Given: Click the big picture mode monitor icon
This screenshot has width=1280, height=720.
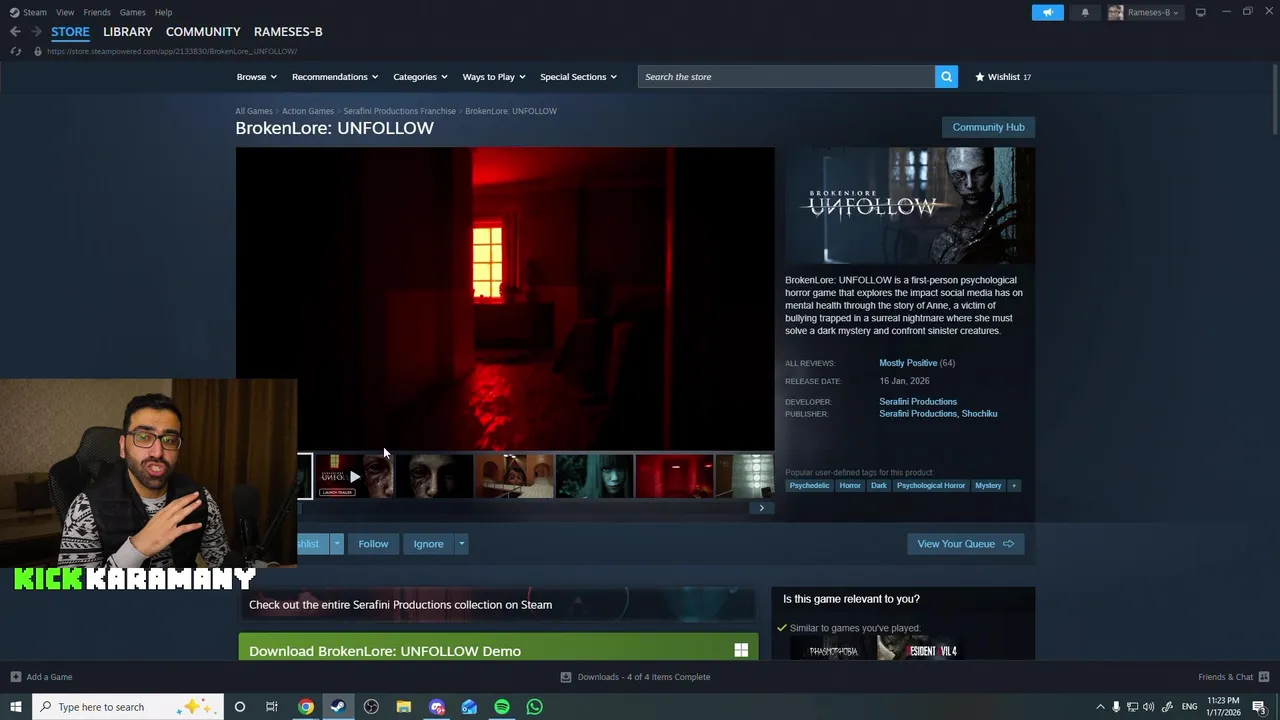Looking at the screenshot, I should pyautogui.click(x=1200, y=12).
